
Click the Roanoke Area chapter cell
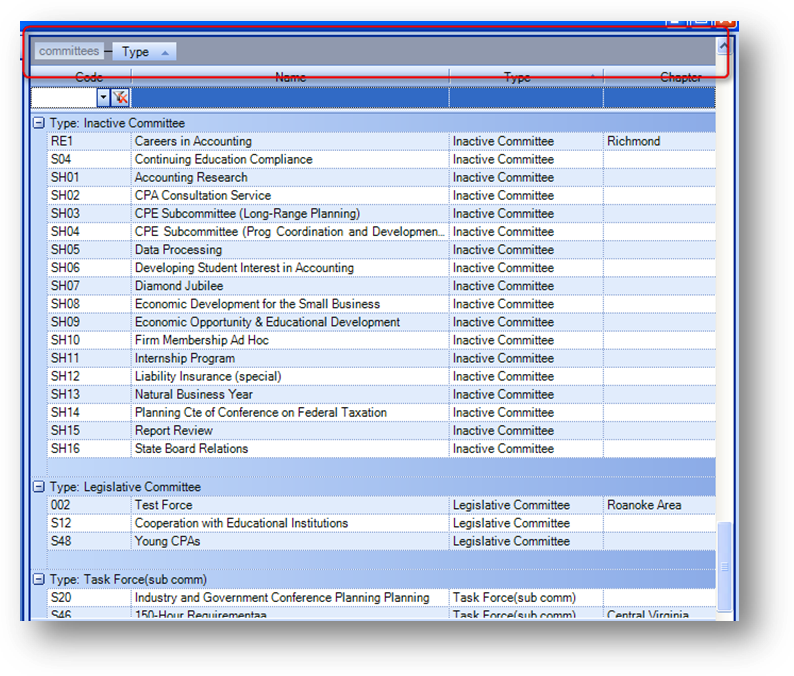[659, 504]
